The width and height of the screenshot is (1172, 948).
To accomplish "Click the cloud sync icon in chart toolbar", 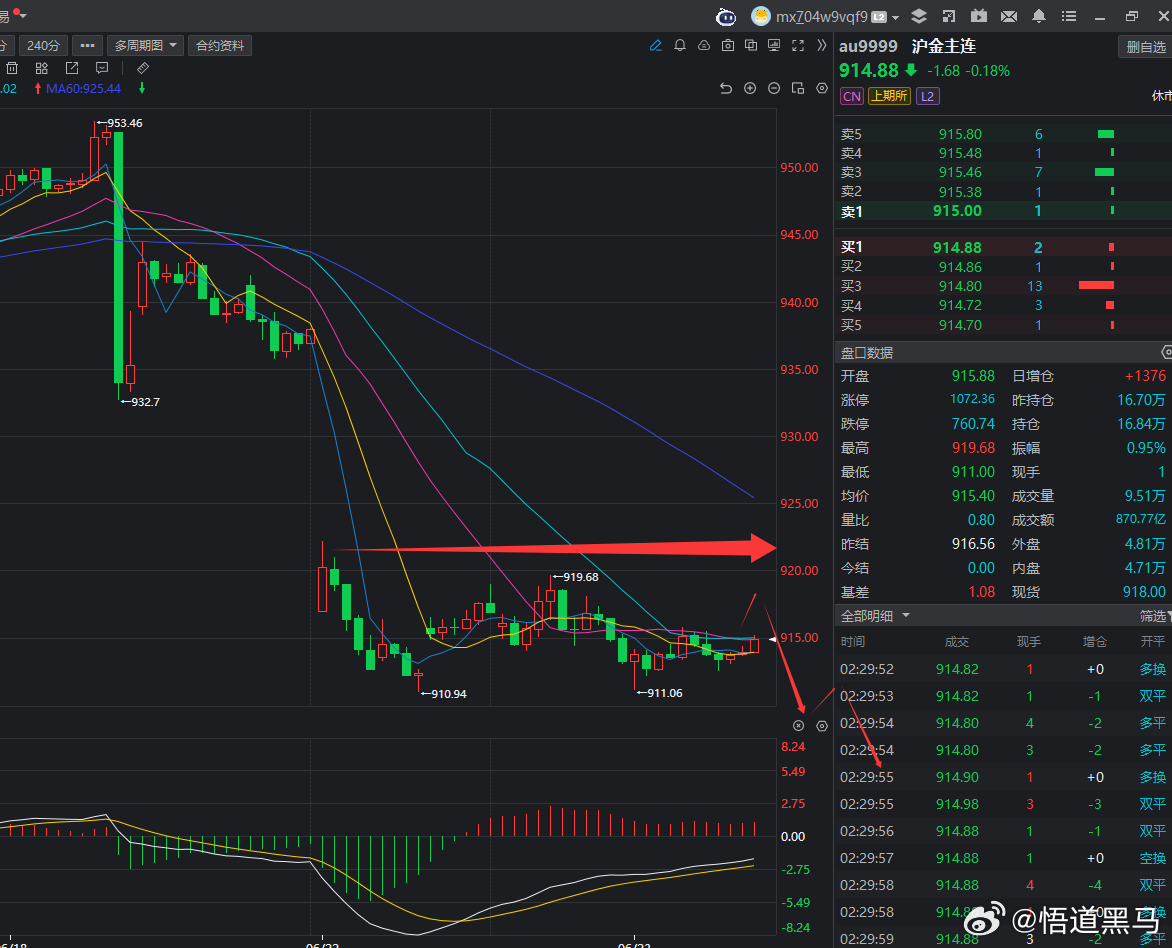I will [x=703, y=46].
